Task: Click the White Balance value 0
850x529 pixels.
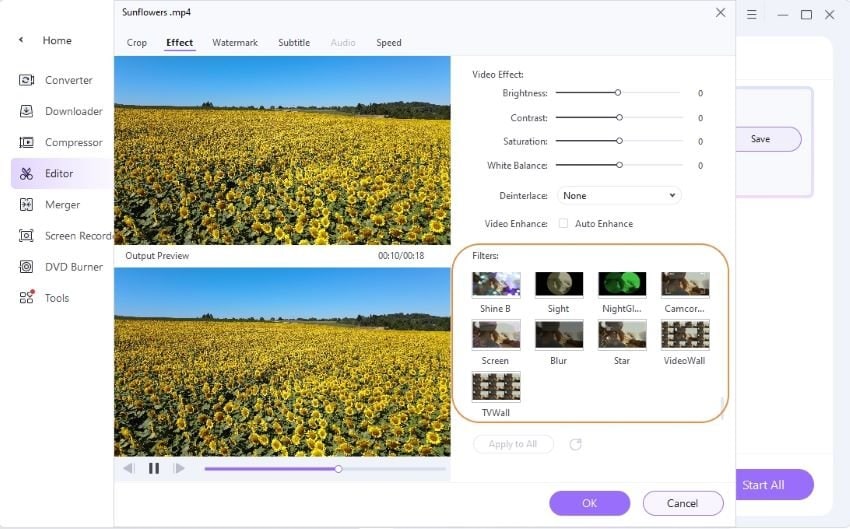Action: click(700, 165)
